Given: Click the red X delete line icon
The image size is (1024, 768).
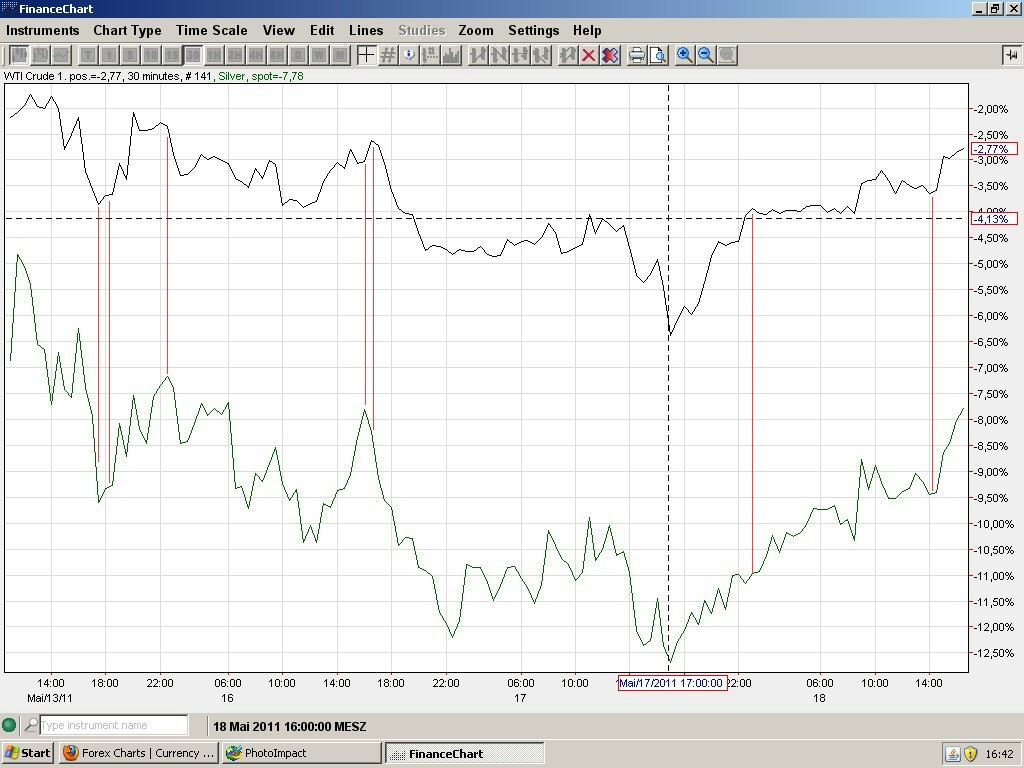Looking at the screenshot, I should [588, 55].
